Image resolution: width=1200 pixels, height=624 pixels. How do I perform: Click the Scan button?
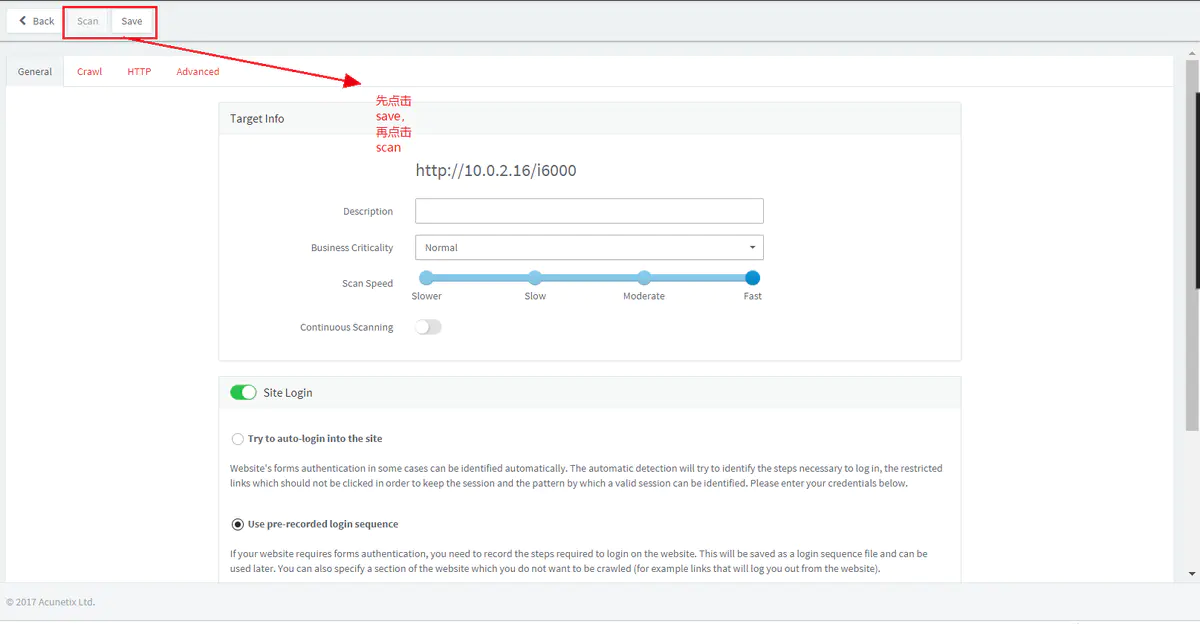point(88,21)
